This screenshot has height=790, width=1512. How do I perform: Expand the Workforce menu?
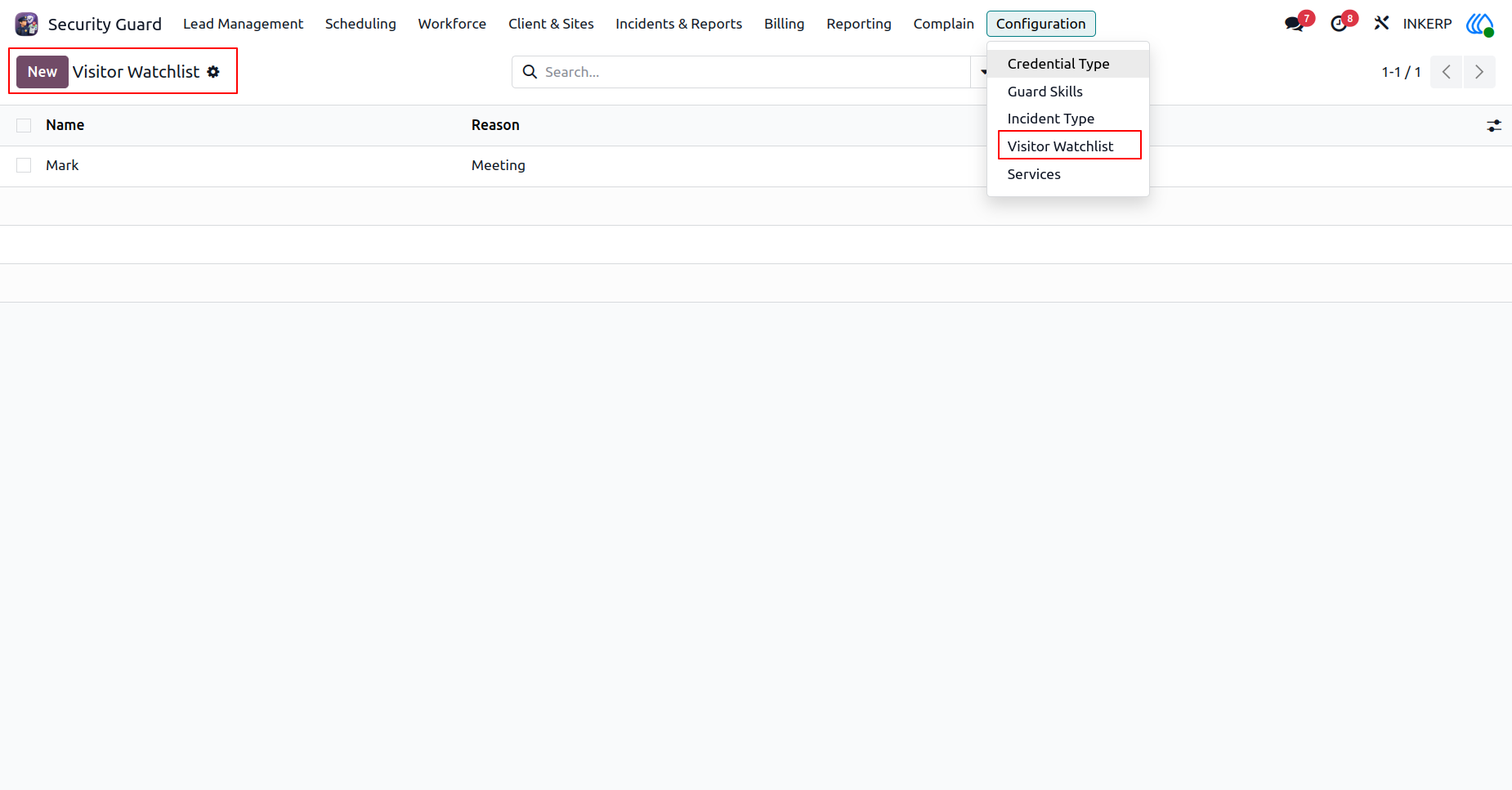click(452, 24)
